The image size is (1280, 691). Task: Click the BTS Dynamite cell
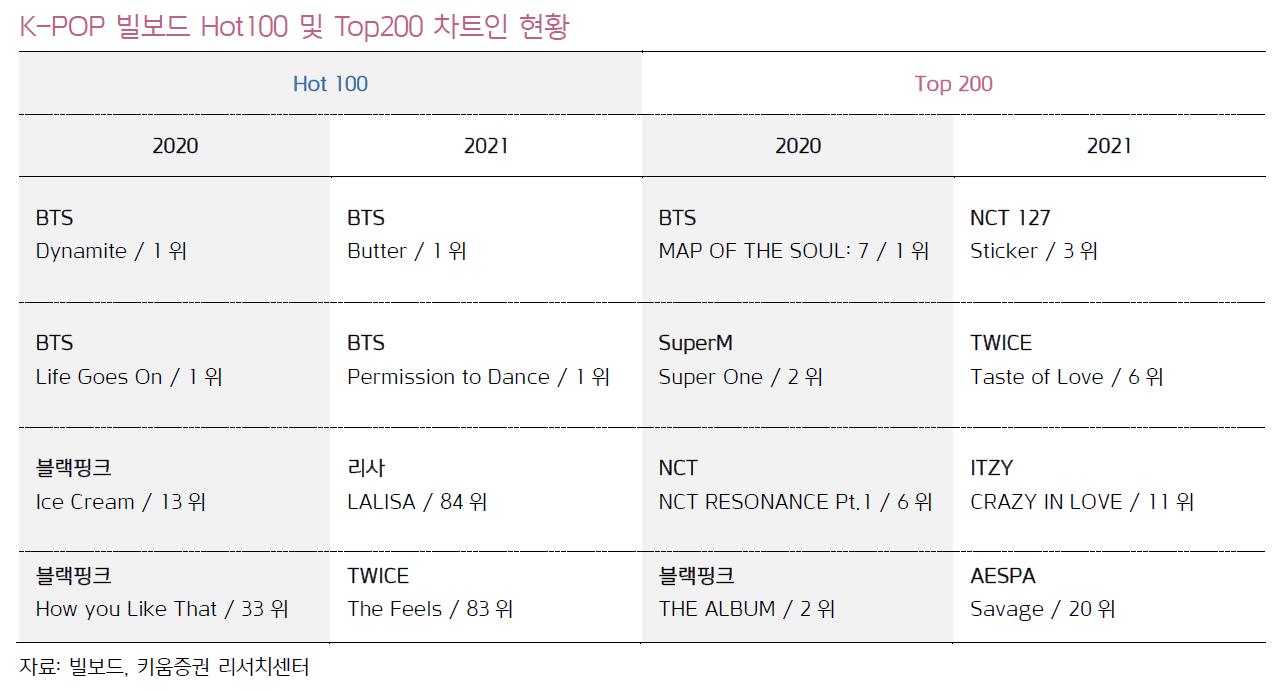174,239
